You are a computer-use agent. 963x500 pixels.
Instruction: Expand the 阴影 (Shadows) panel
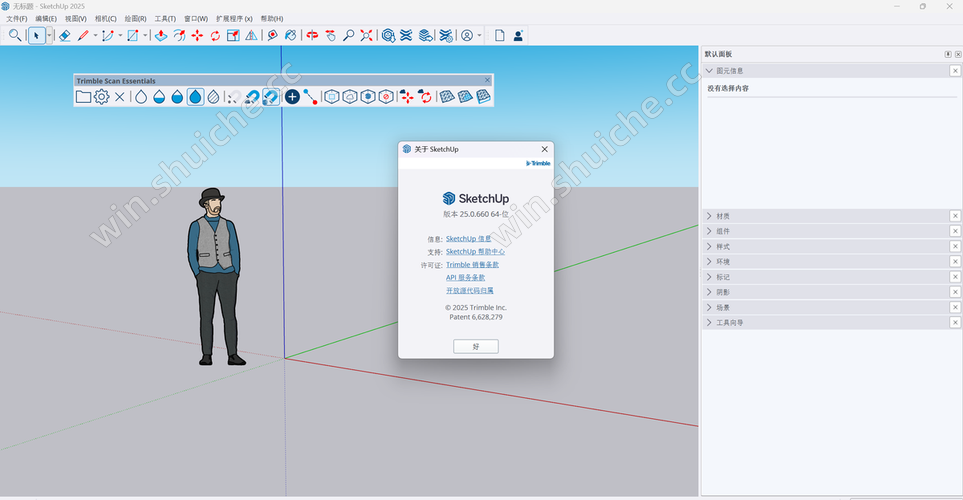click(723, 292)
